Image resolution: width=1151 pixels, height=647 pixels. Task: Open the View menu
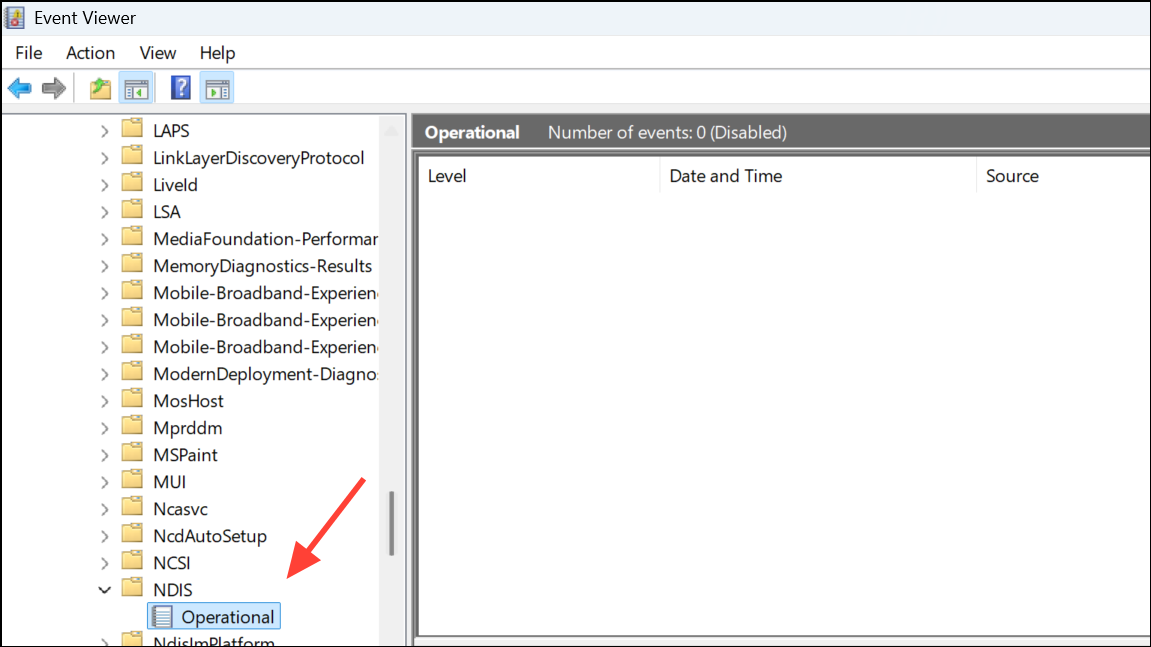click(x=158, y=53)
